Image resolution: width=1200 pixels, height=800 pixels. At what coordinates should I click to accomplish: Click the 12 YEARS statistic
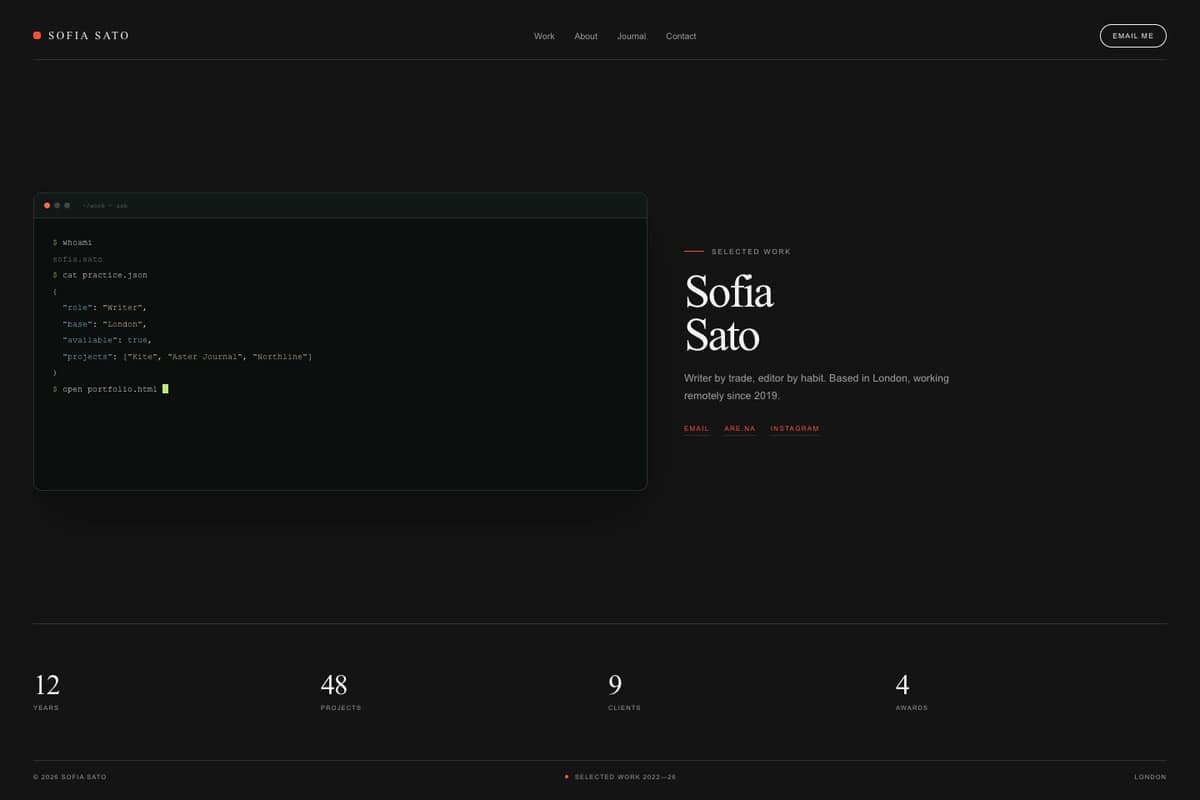47,692
